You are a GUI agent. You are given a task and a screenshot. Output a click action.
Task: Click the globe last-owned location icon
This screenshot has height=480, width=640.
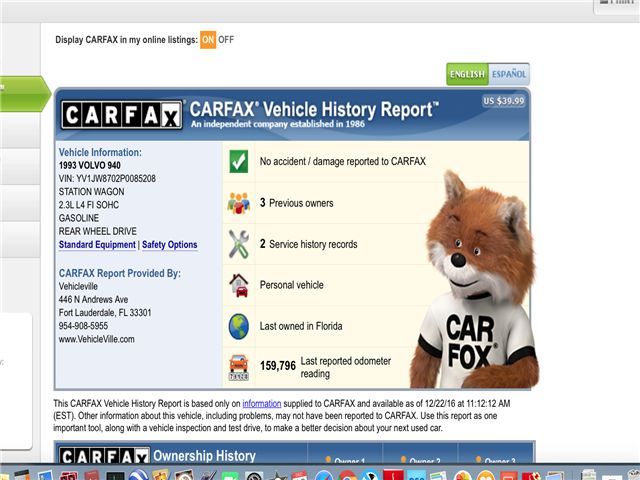(x=239, y=327)
